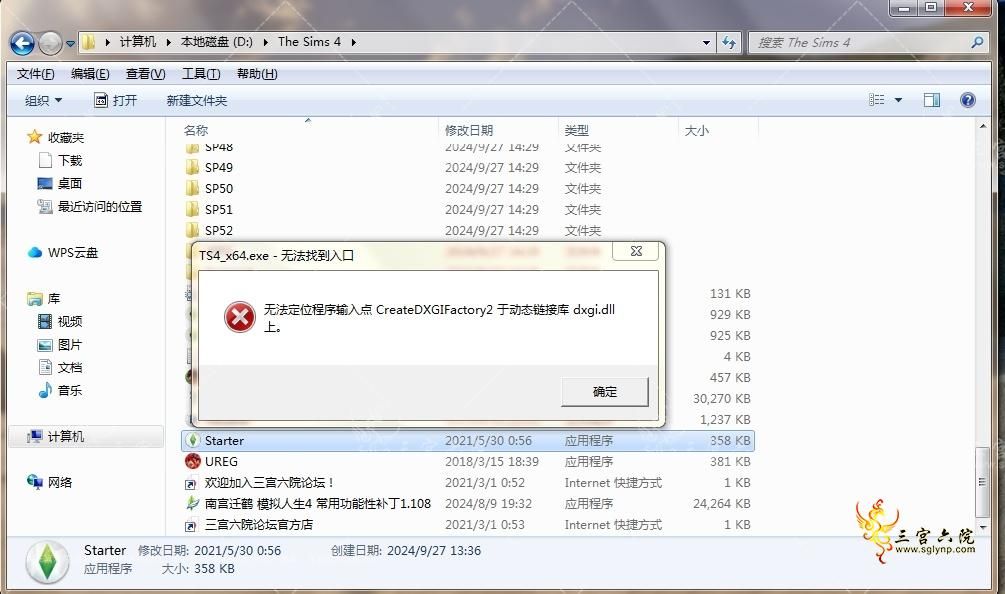Select 网络 in the navigation pane
Viewport: 1005px width, 594px height.
coord(60,482)
